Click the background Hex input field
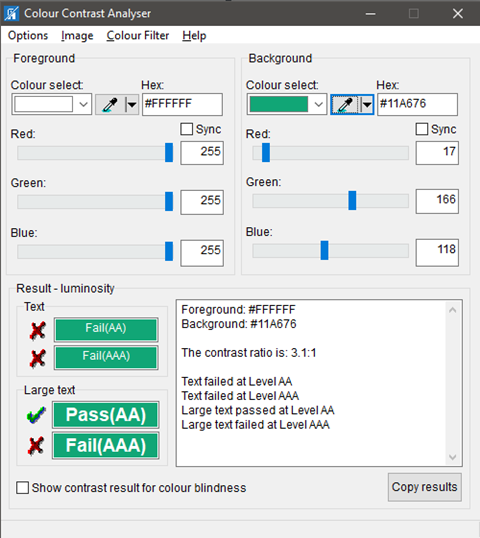The height and width of the screenshot is (538, 480). (x=417, y=104)
